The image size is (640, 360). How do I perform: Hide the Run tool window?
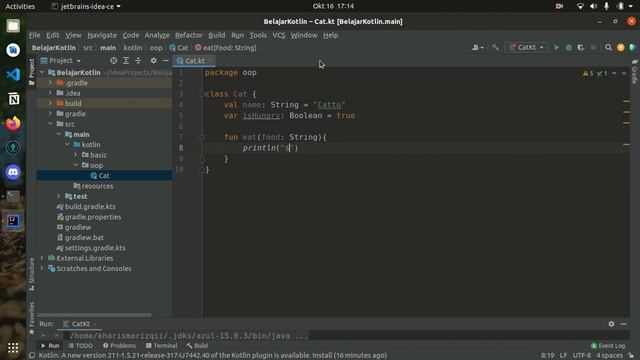pyautogui.click(x=623, y=324)
